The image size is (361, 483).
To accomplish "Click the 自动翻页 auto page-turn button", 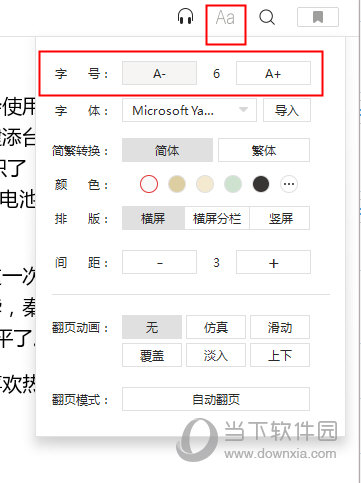I will click(216, 399).
